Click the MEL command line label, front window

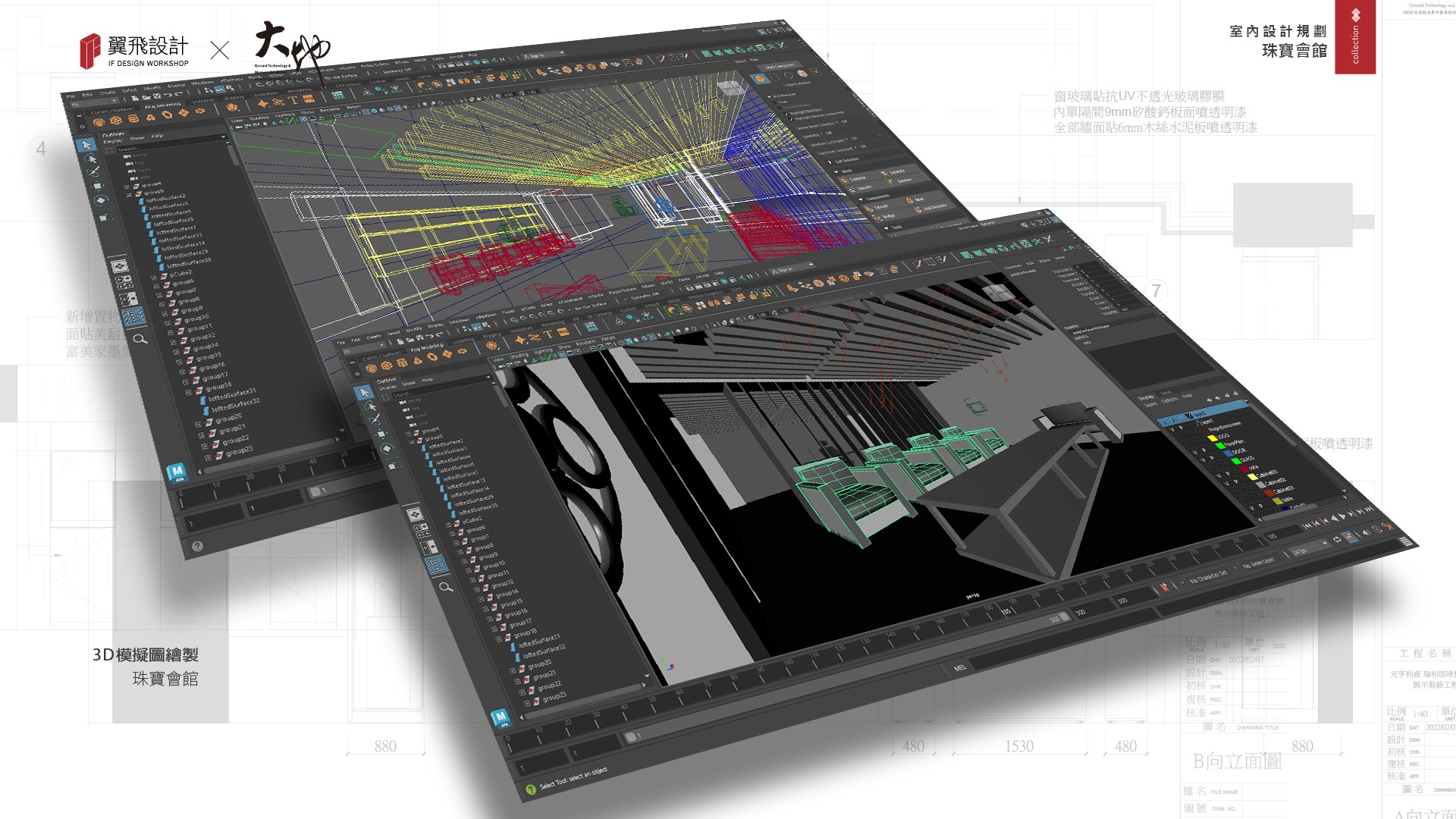point(960,668)
